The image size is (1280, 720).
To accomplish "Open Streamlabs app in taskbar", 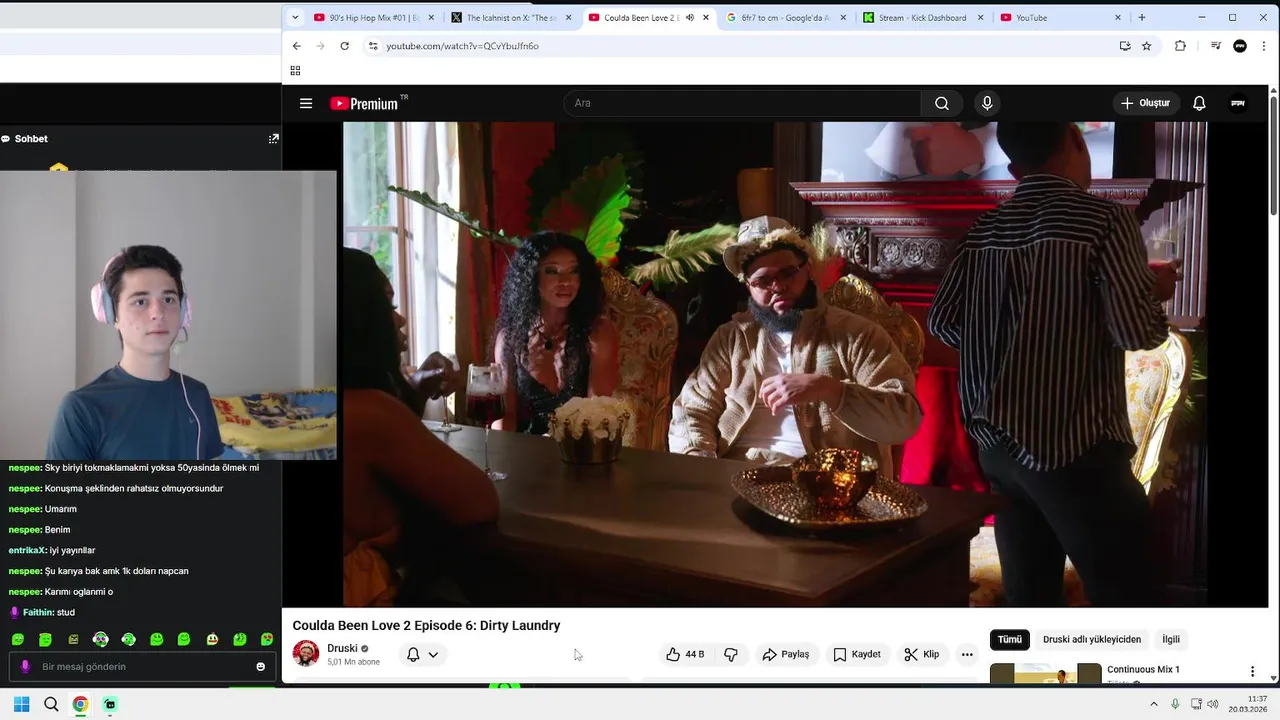I will [x=110, y=704].
